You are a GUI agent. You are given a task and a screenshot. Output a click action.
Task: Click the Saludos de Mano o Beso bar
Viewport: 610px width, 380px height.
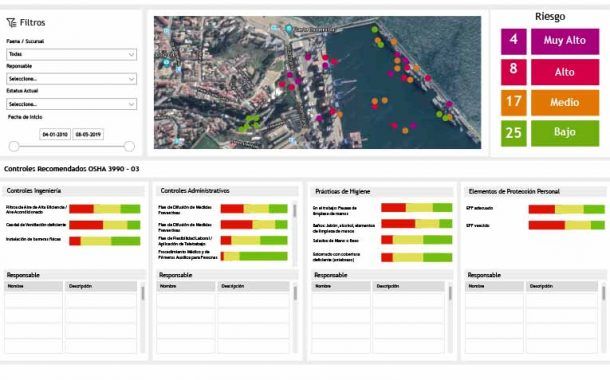417,240
